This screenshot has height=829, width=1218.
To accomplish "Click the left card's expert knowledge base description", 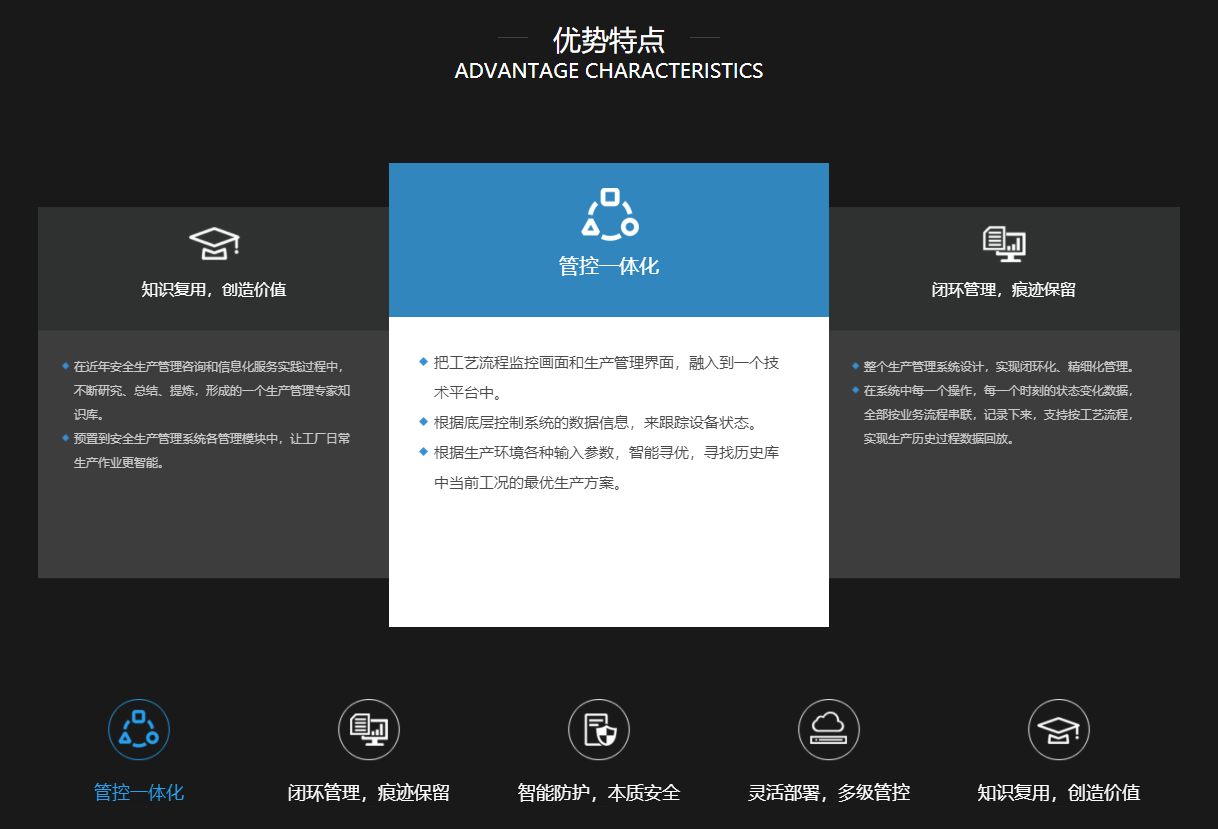I will (x=211, y=391).
